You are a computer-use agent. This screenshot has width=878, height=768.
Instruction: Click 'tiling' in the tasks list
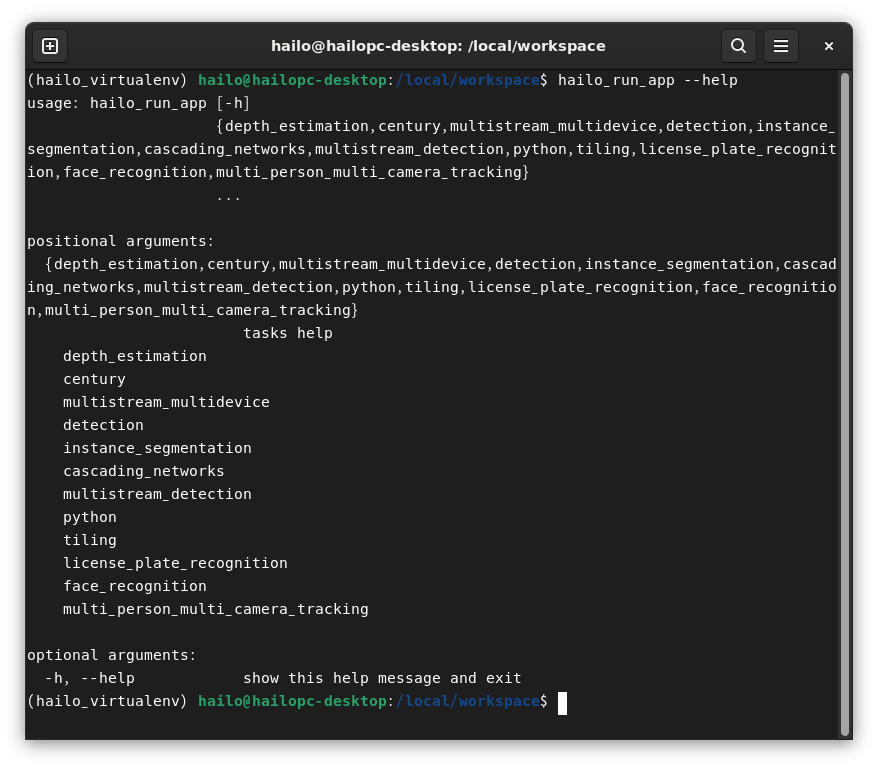(x=90, y=540)
